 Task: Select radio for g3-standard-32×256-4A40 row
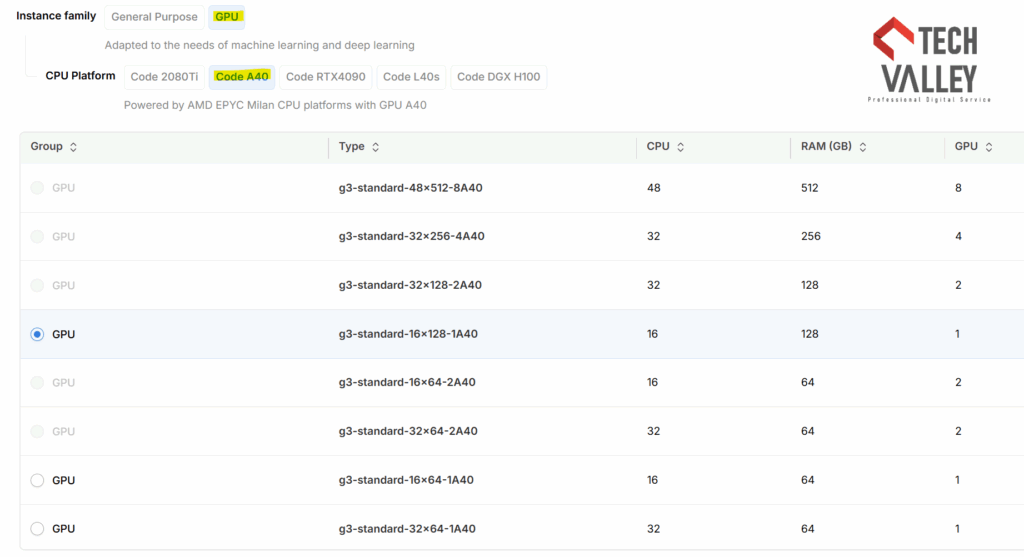point(37,236)
